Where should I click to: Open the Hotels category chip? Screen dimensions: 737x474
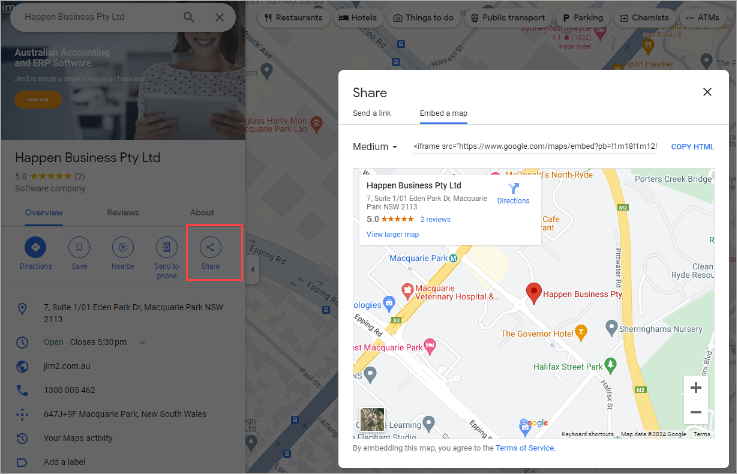pyautogui.click(x=358, y=18)
